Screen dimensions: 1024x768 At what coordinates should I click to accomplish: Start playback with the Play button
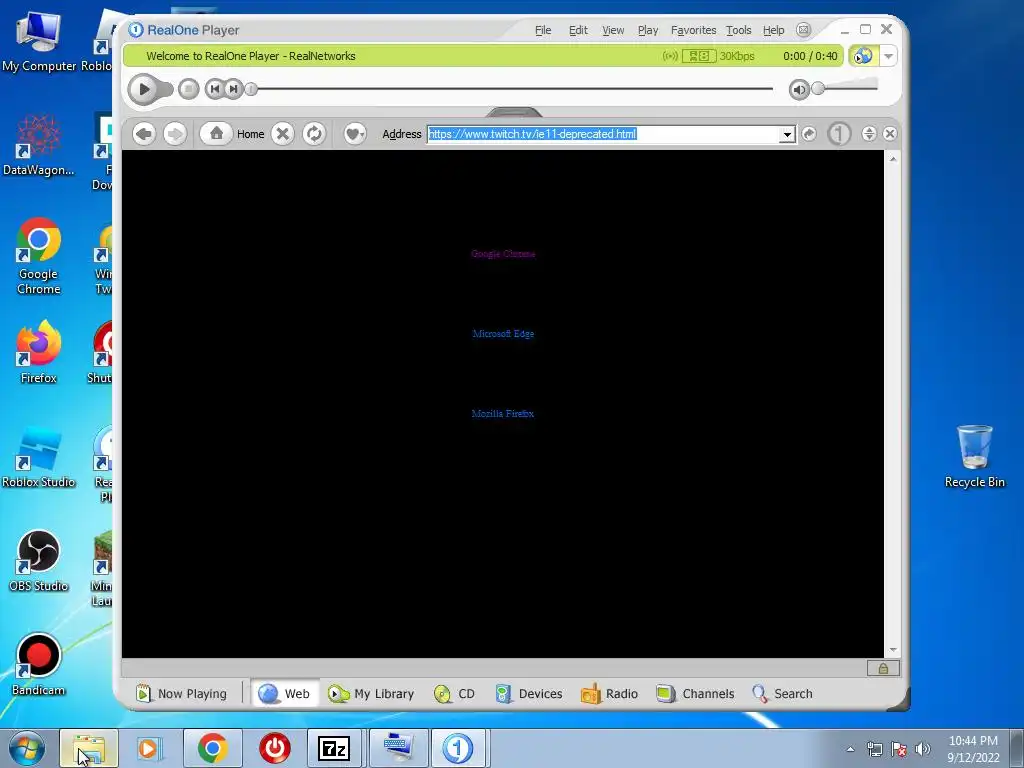(x=144, y=89)
